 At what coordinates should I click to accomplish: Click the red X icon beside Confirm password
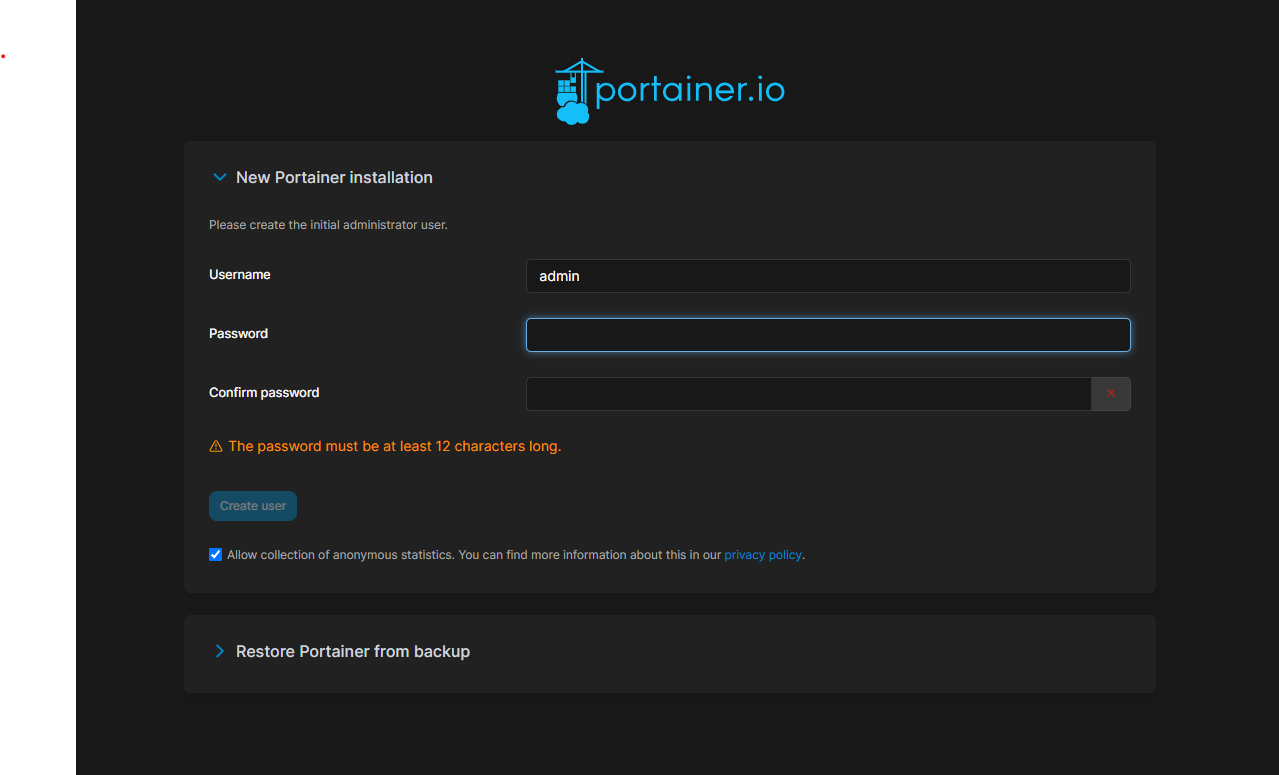[x=1110, y=394]
